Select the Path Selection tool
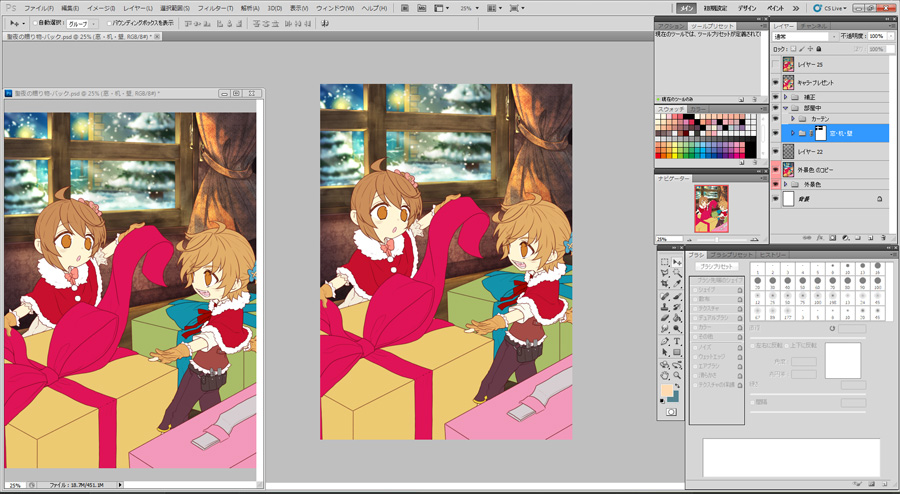 click(x=664, y=351)
